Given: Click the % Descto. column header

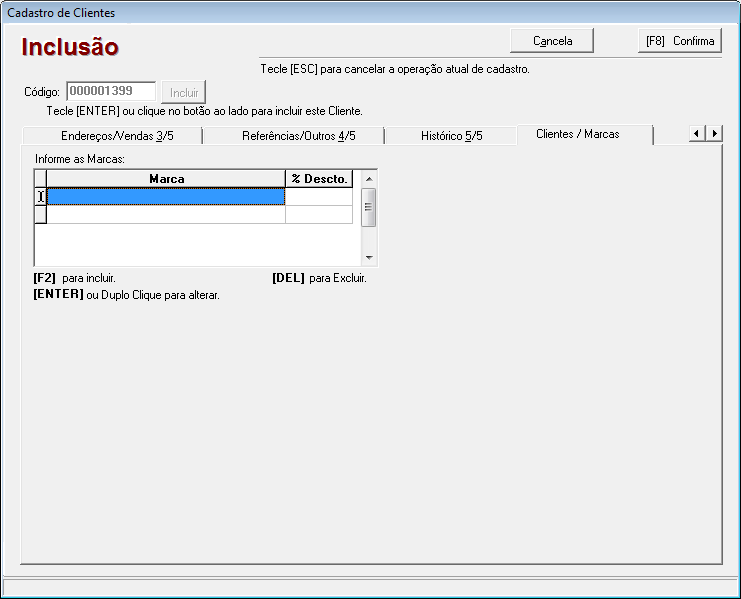Looking at the screenshot, I should (x=319, y=178).
